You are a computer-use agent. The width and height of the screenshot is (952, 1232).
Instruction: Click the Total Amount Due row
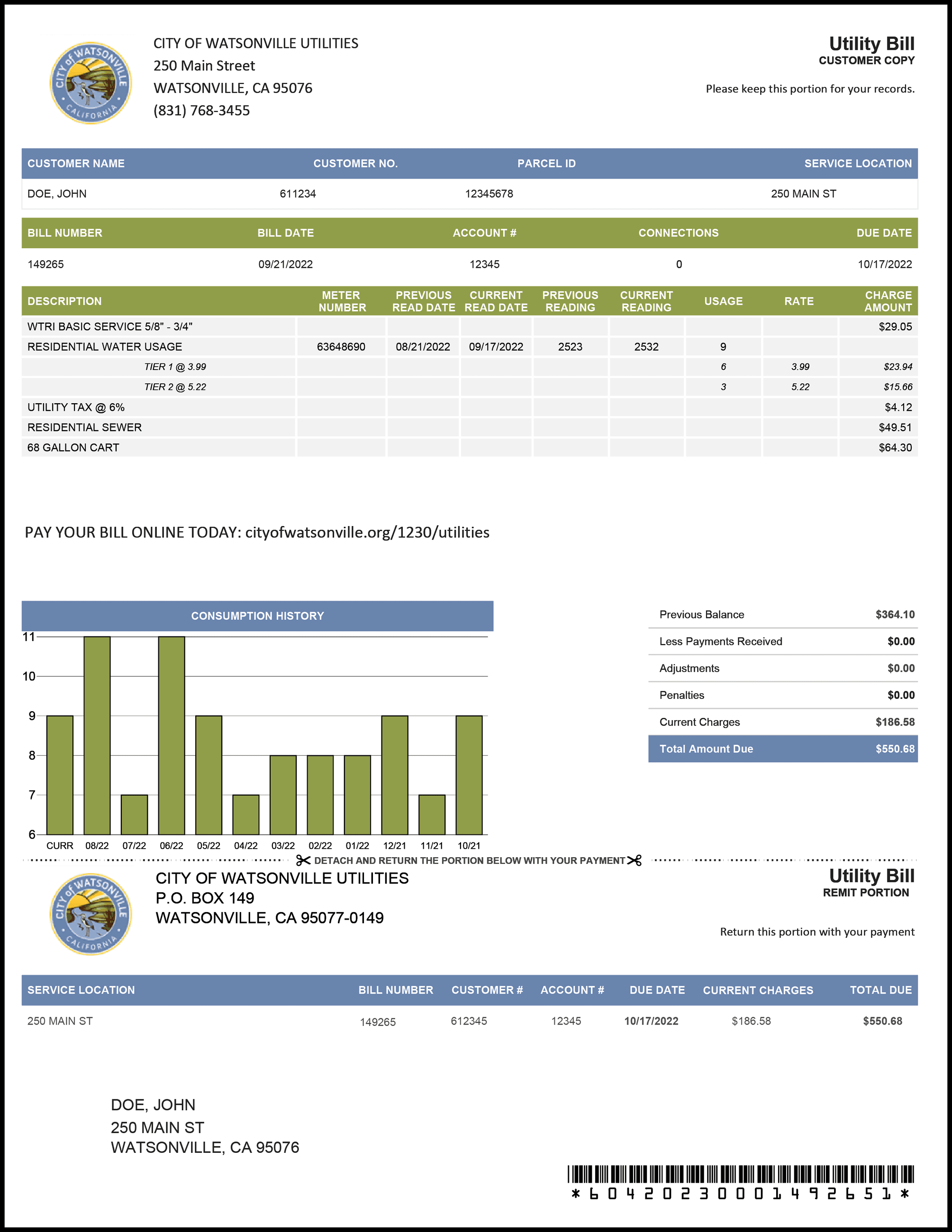(x=784, y=749)
